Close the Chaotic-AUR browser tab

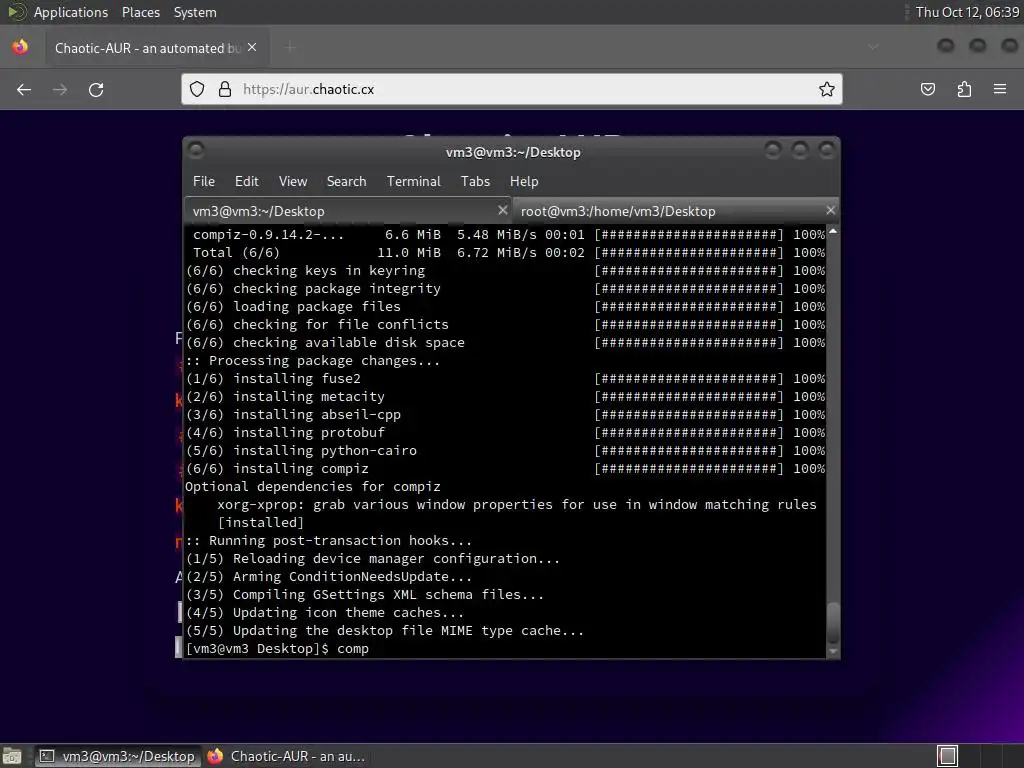coord(252,47)
